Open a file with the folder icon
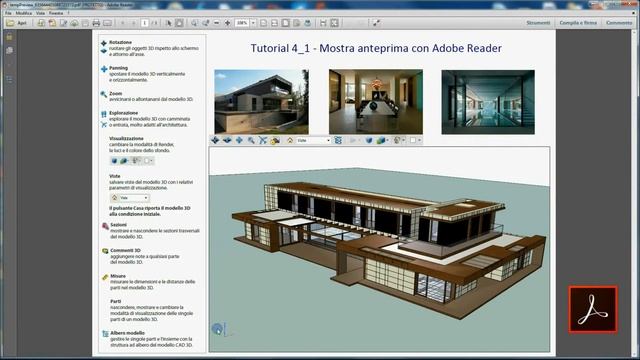 (10, 23)
